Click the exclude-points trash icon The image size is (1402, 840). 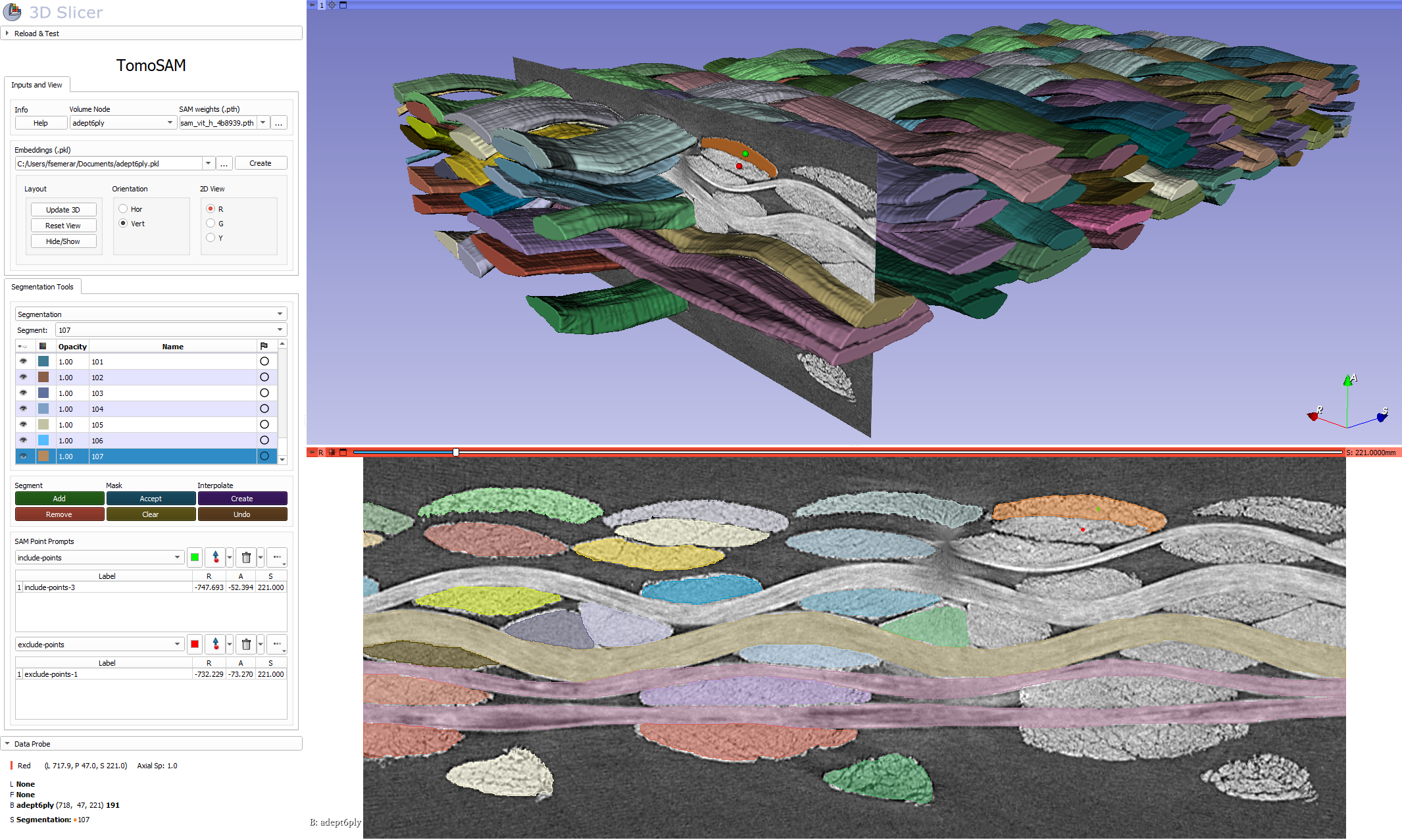click(x=246, y=644)
